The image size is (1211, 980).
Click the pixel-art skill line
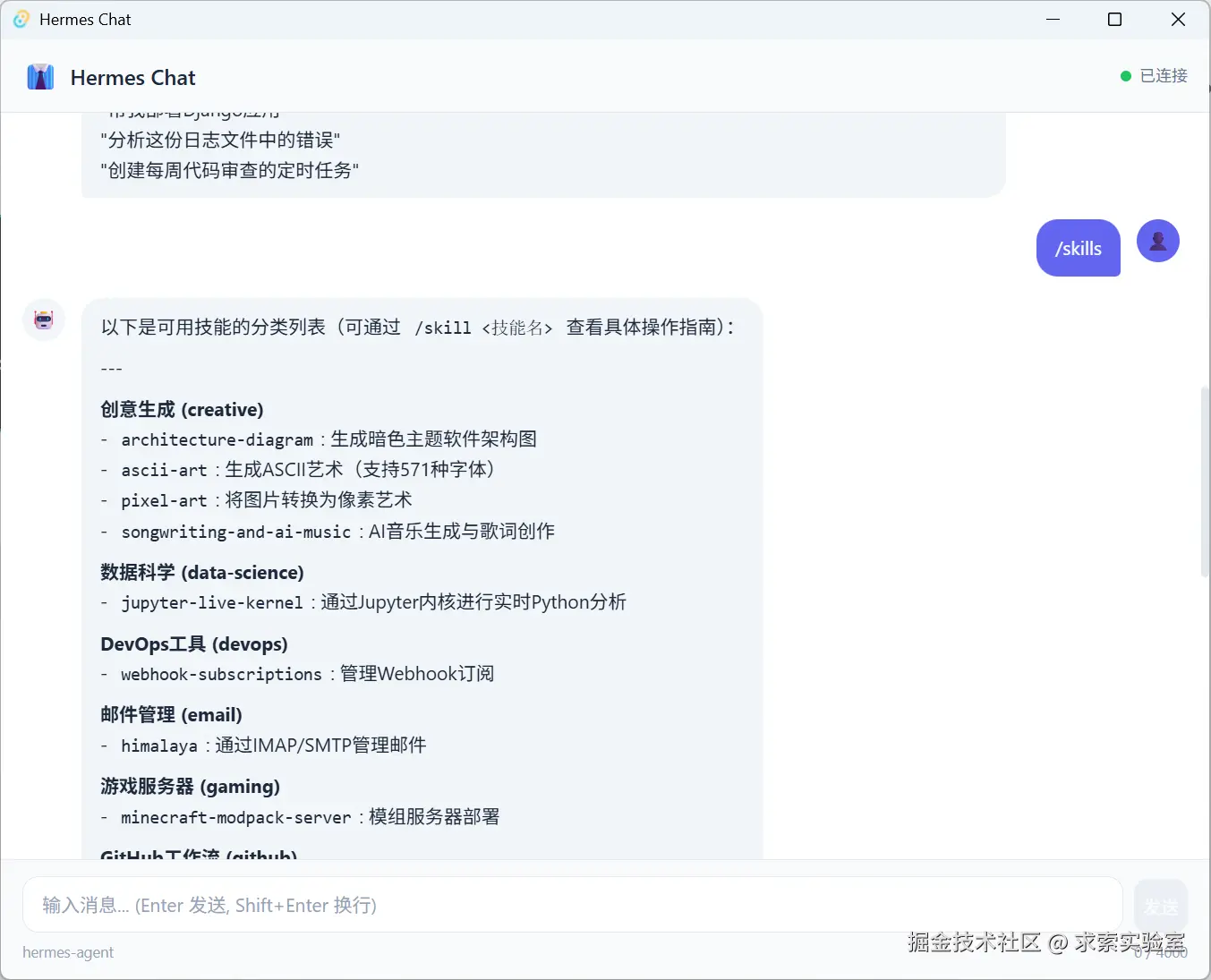[x=257, y=500]
